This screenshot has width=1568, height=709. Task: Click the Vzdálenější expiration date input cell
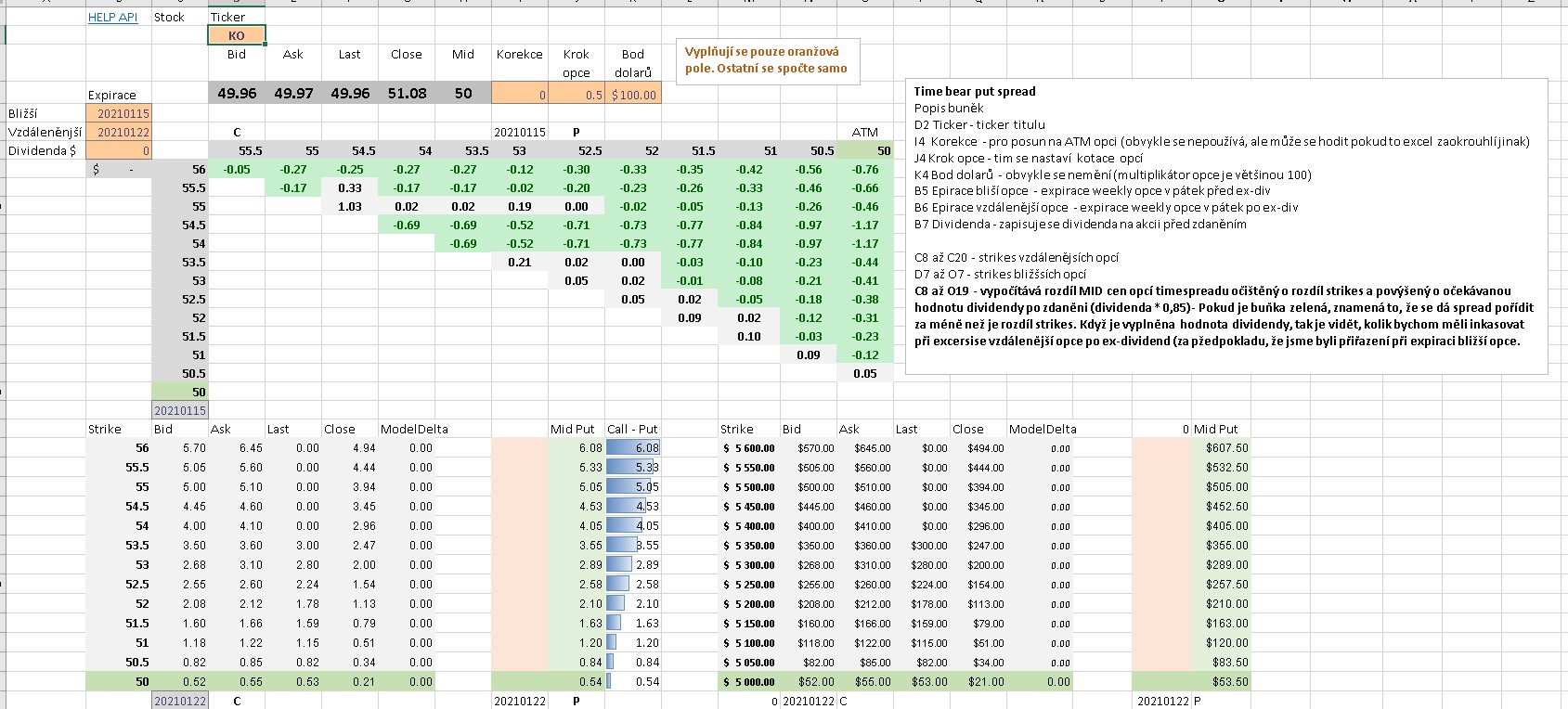click(x=119, y=132)
